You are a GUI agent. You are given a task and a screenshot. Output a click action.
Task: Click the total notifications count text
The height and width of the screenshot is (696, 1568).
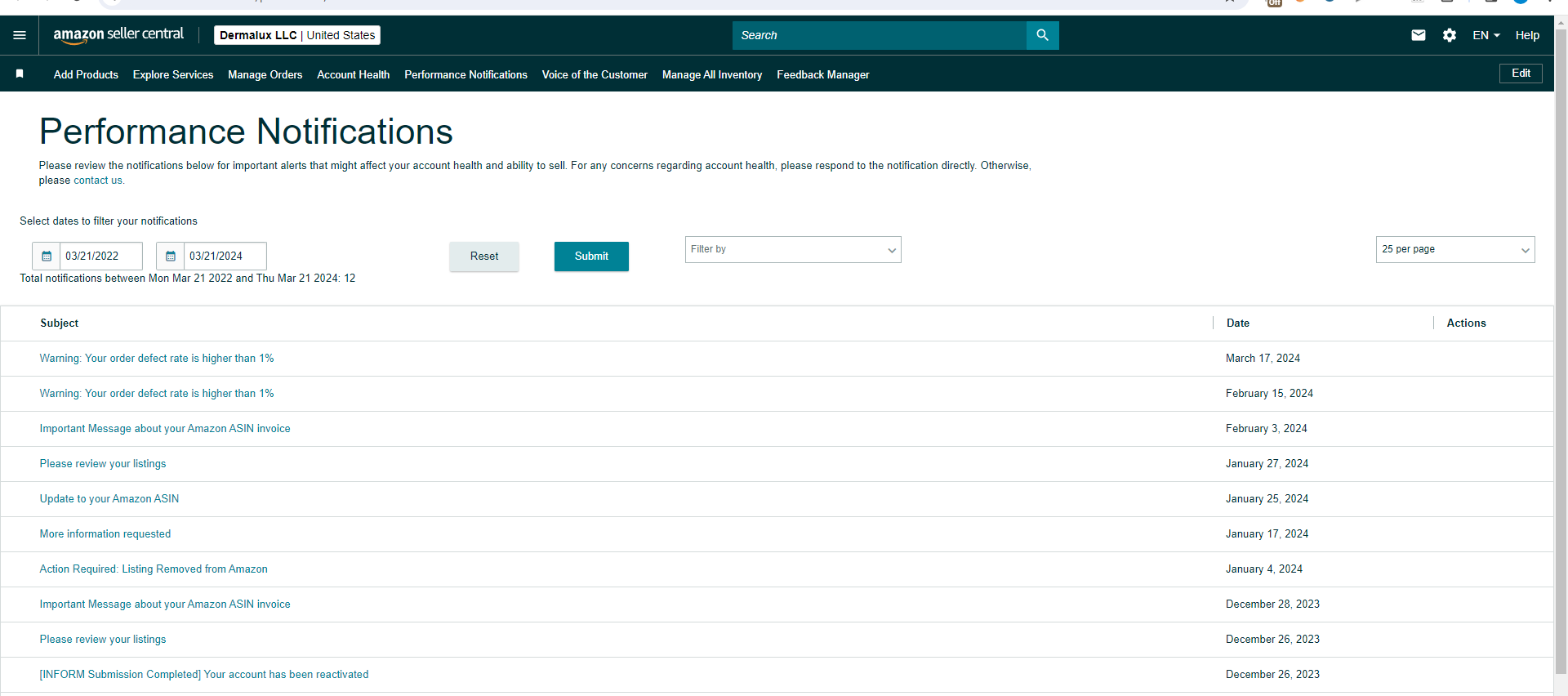click(188, 279)
